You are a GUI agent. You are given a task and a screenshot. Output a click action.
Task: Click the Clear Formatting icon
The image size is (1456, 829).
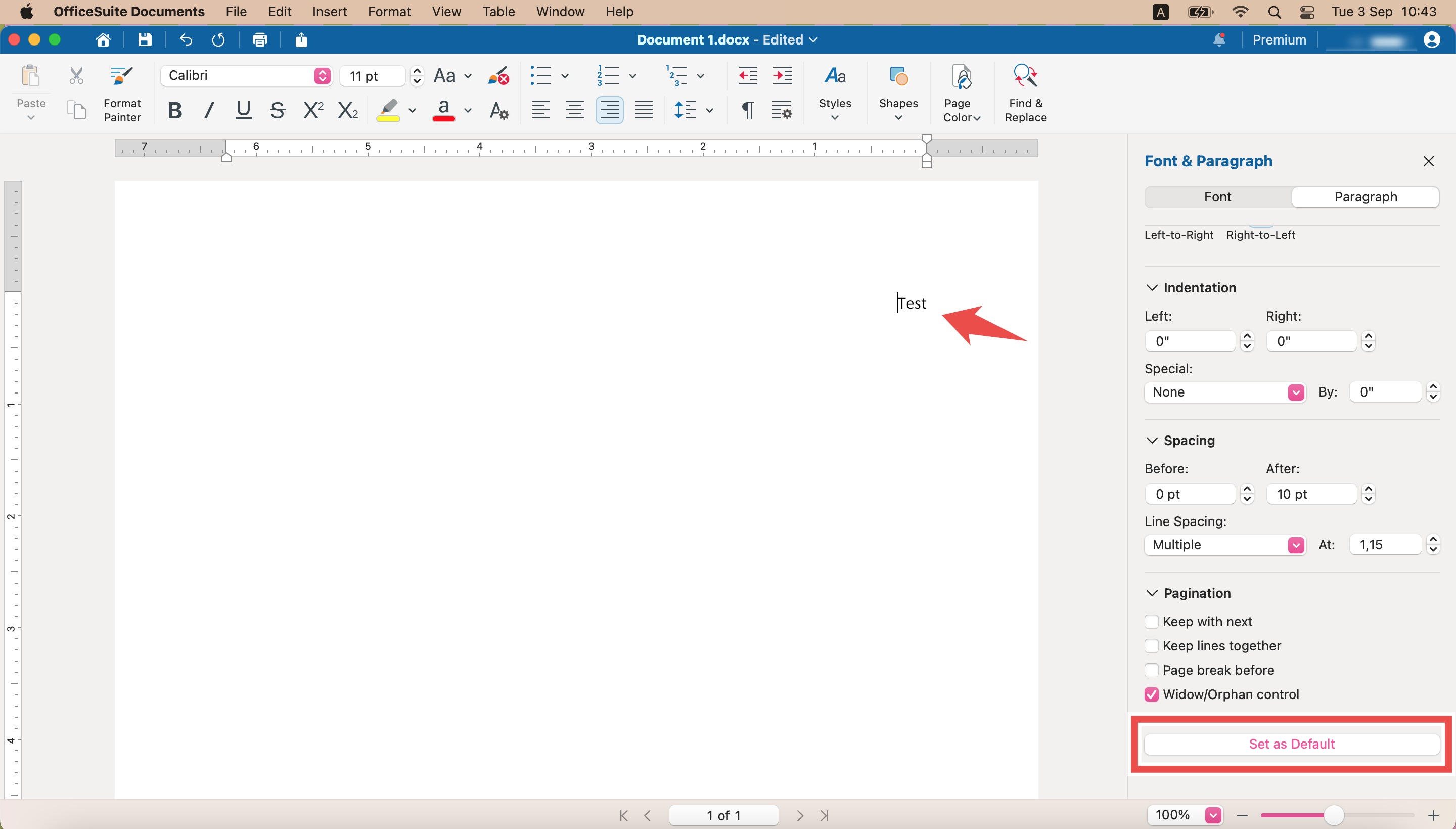tap(497, 75)
